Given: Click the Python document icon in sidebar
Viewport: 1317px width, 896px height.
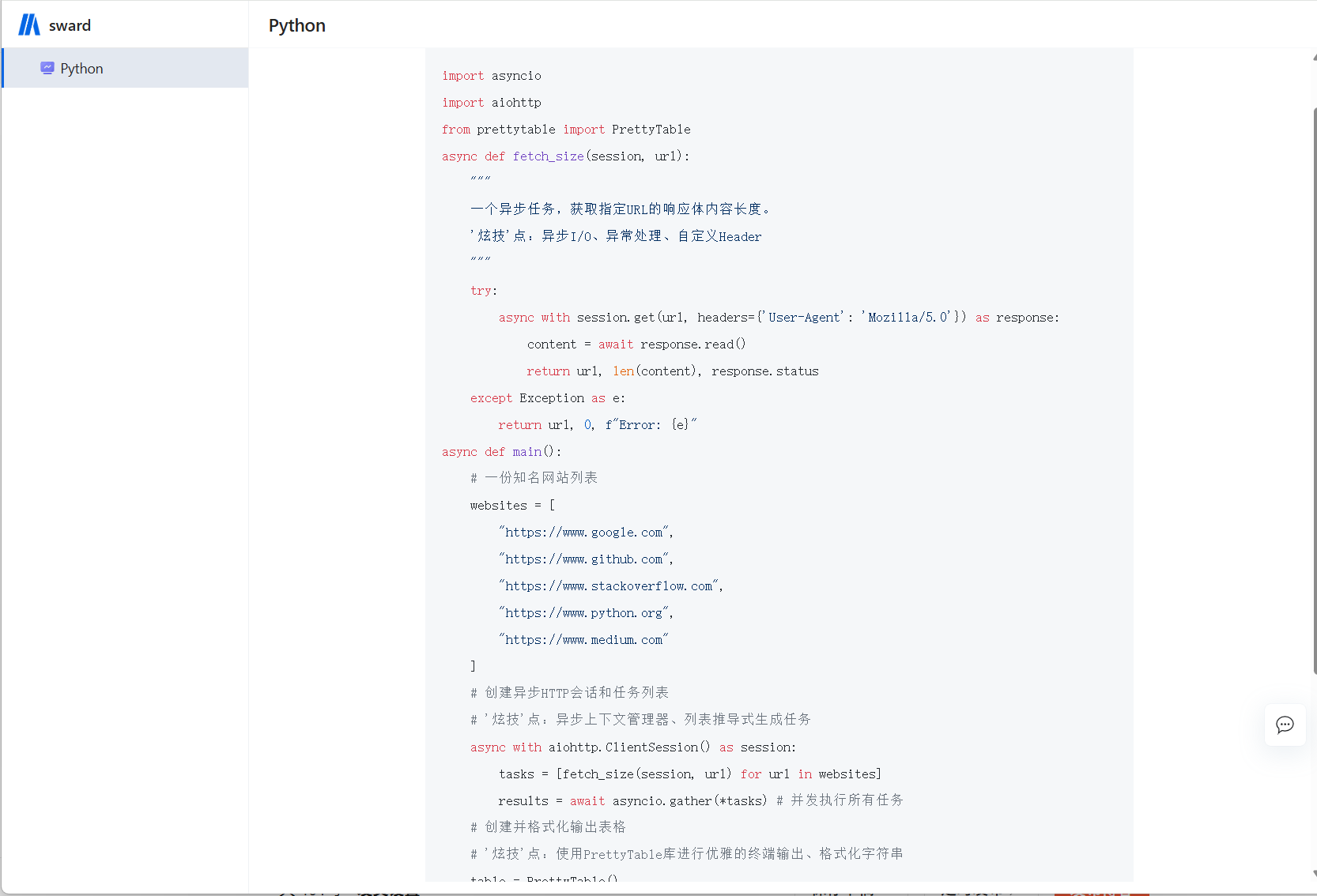Looking at the screenshot, I should 47,68.
